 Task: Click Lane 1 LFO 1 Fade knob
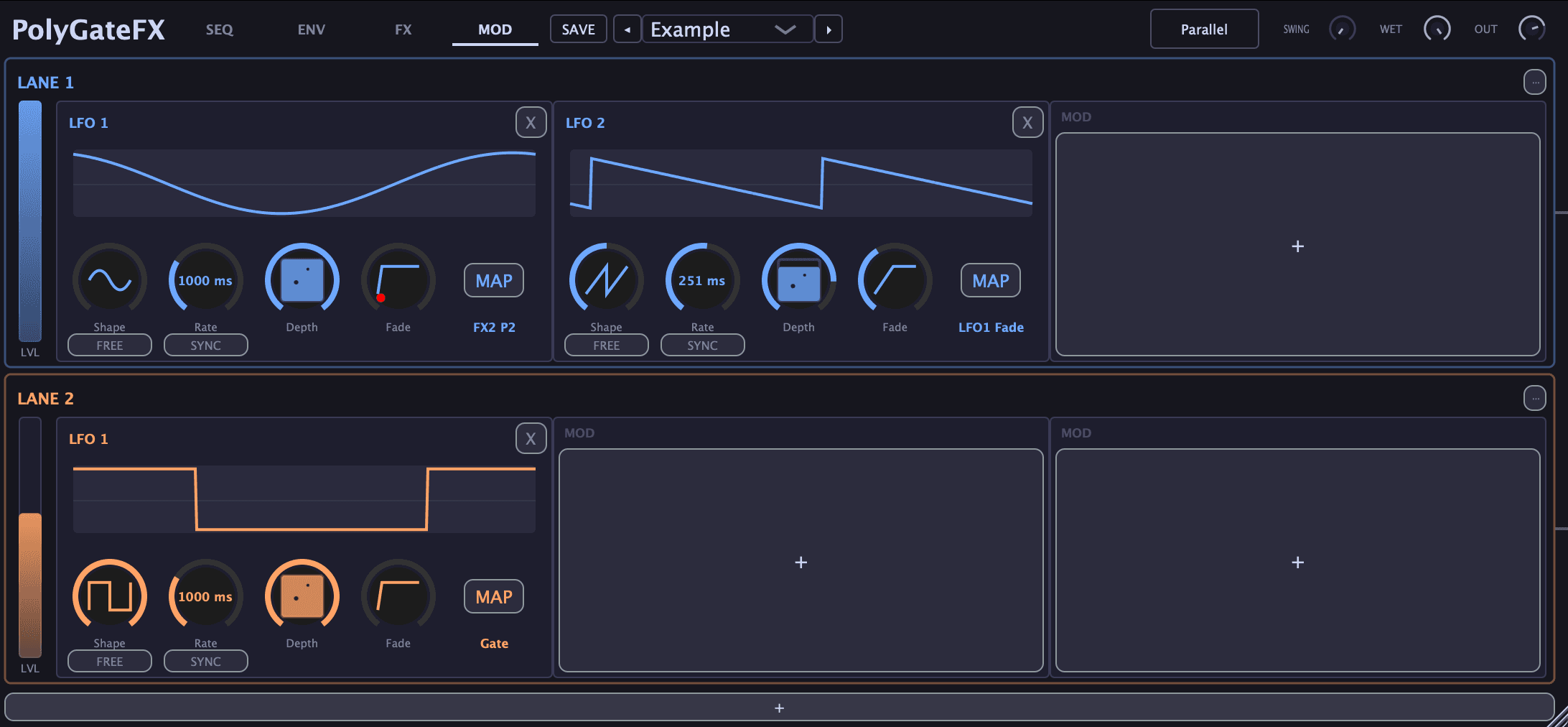[x=398, y=280]
